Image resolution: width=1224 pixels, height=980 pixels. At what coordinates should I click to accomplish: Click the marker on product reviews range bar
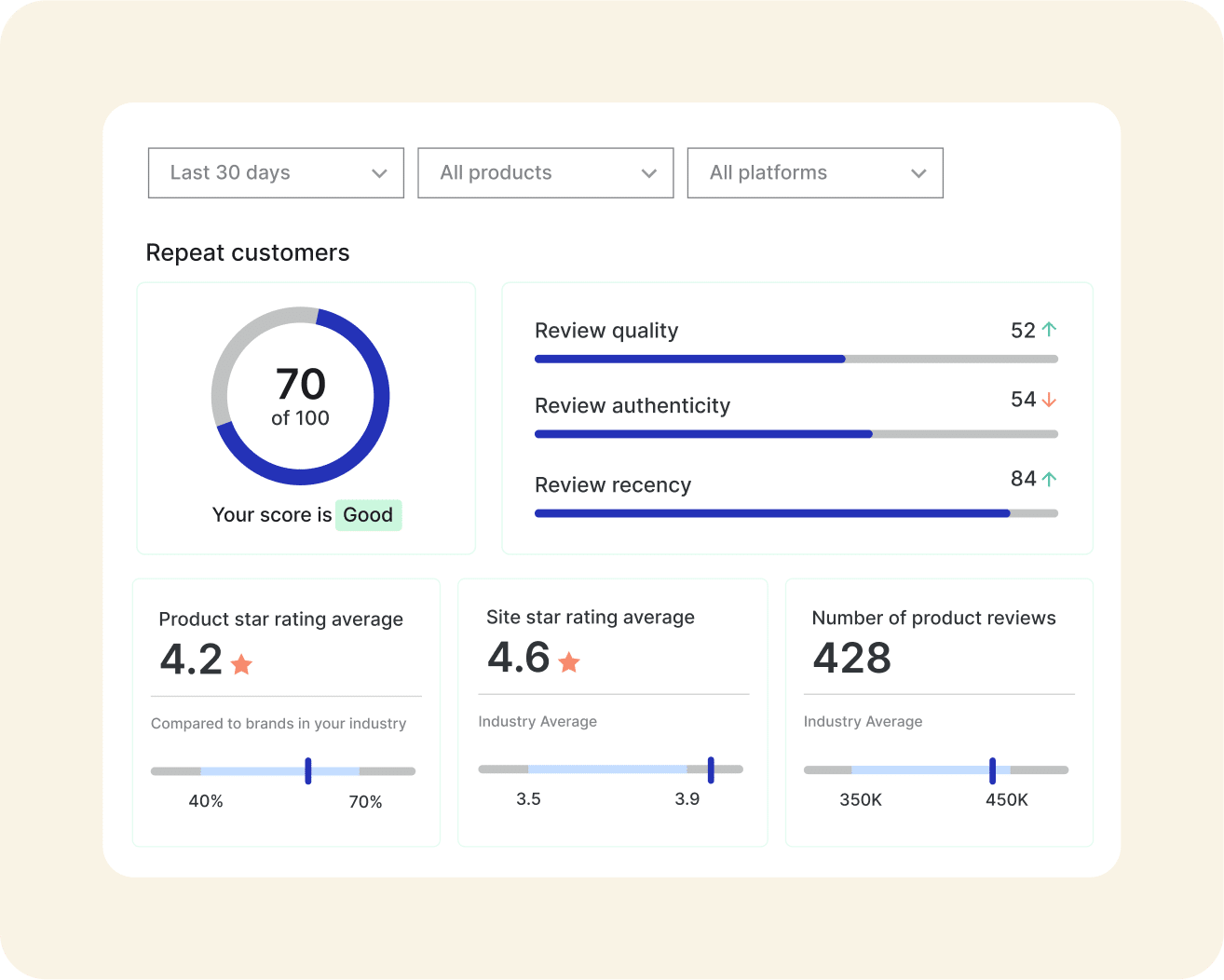coord(992,770)
